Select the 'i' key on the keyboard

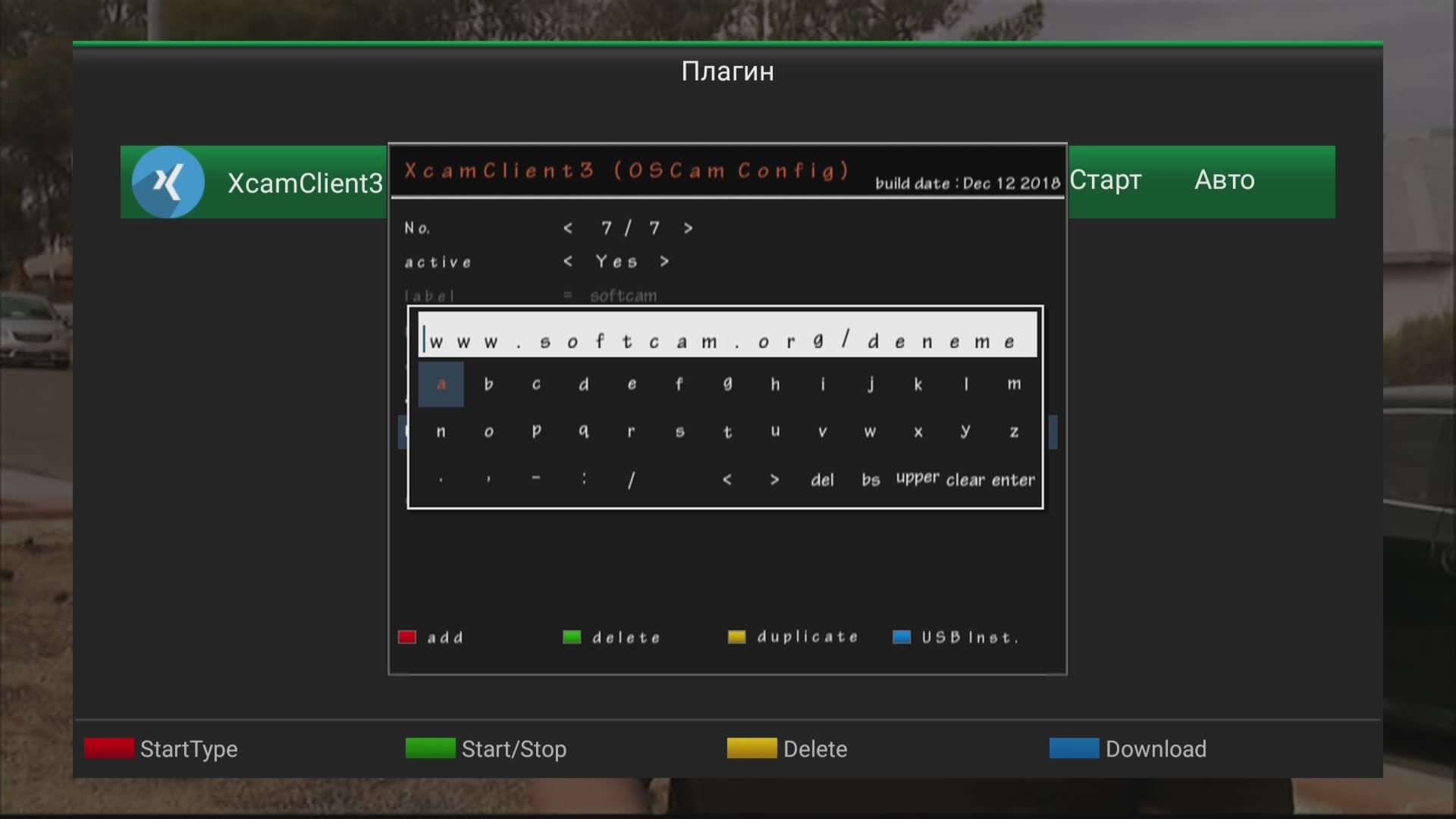[x=823, y=384]
